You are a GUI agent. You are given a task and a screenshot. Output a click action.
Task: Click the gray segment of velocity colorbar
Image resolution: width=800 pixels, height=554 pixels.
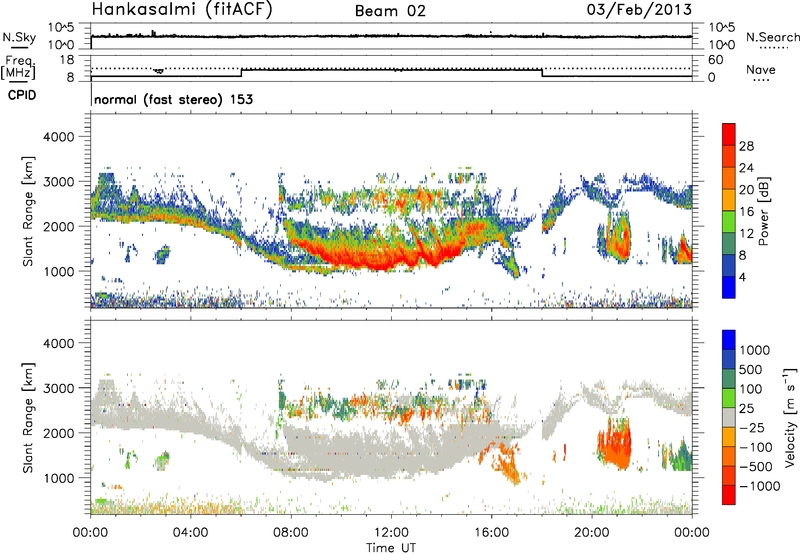pos(729,417)
